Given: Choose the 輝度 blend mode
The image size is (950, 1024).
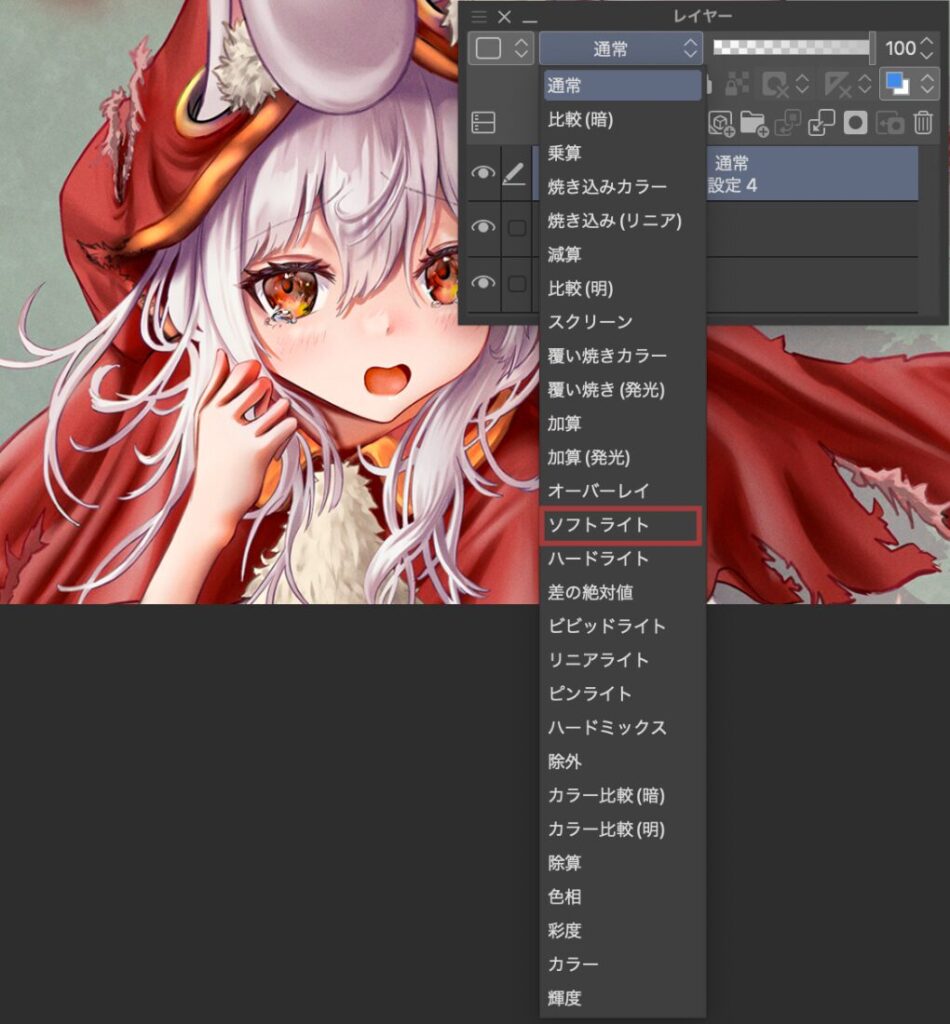Looking at the screenshot, I should 622,998.
